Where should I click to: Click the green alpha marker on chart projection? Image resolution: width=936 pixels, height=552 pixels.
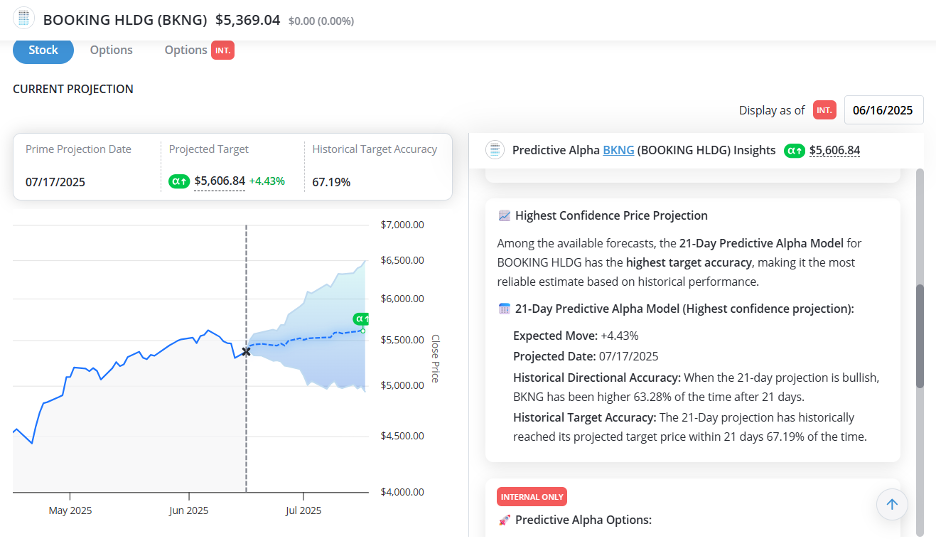(x=361, y=319)
